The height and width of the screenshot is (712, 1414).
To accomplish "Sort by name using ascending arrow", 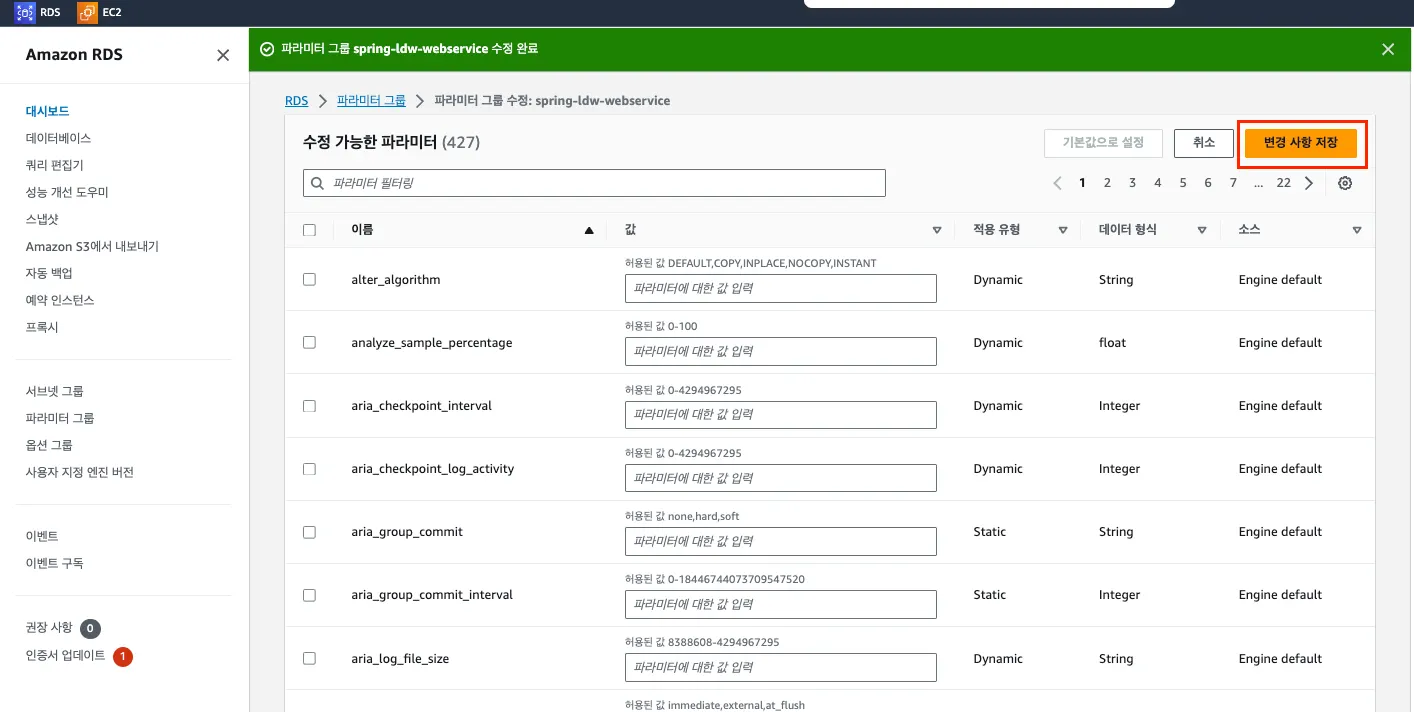I will click(x=589, y=230).
